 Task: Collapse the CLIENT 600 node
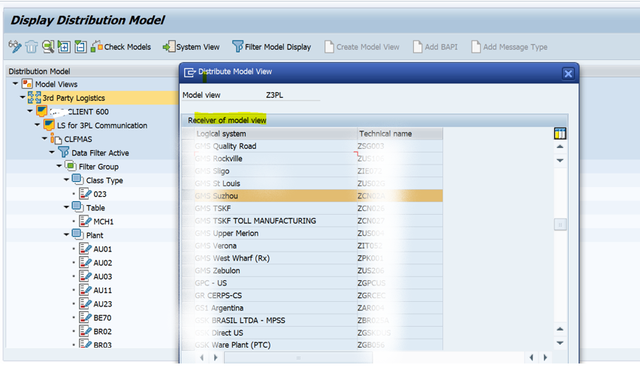(30, 111)
